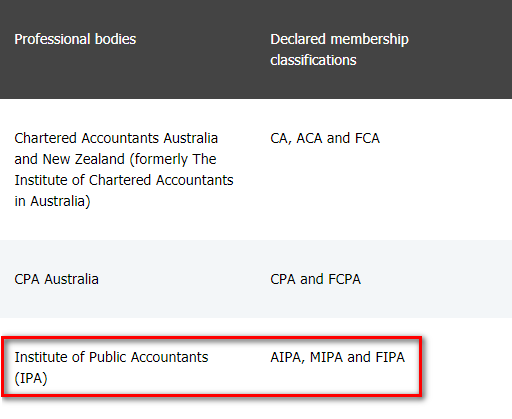This screenshot has width=512, height=419.
Task: Click the "AIPA," classification text
Action: (x=288, y=357)
